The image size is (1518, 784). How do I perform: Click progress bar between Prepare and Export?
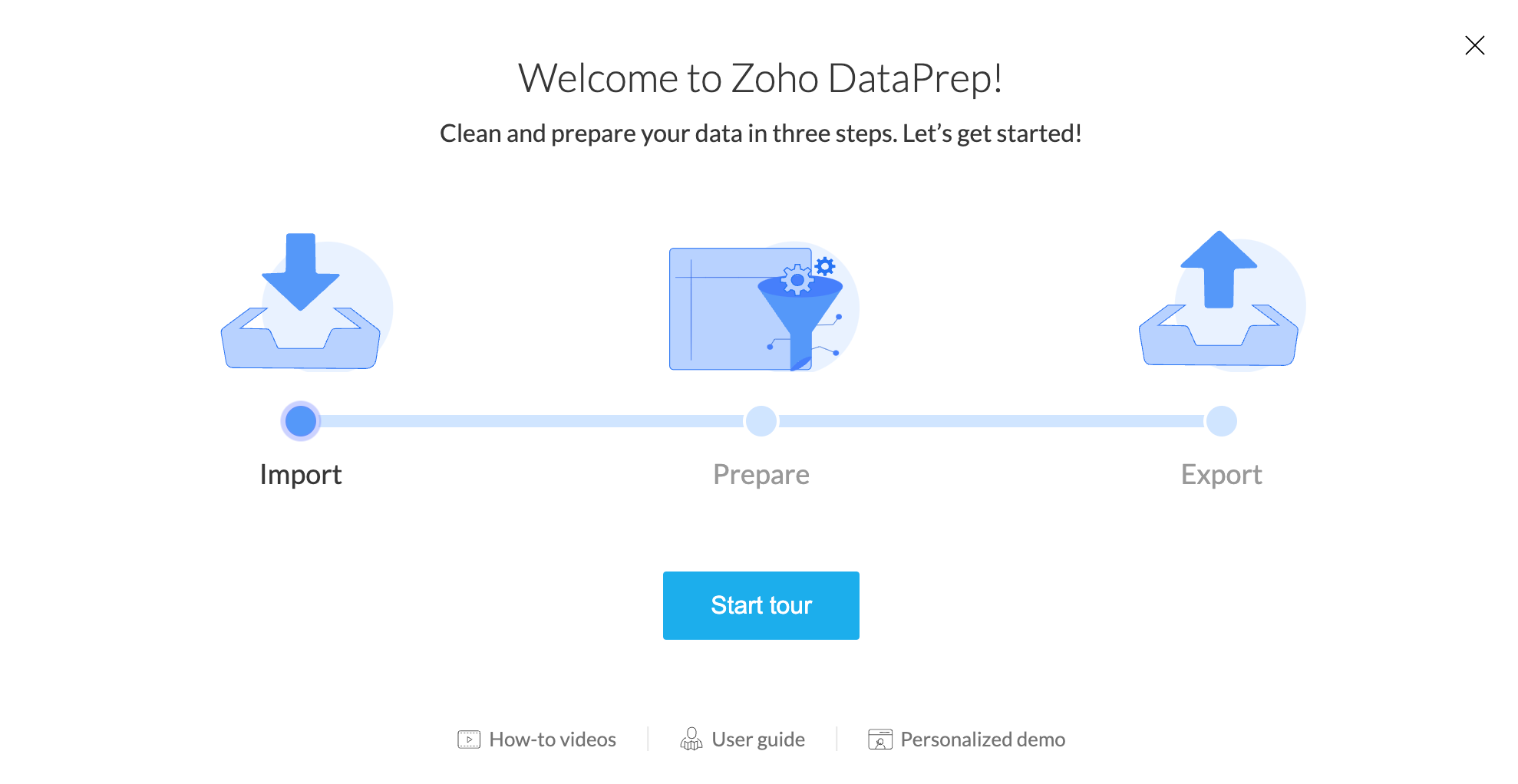pos(992,421)
